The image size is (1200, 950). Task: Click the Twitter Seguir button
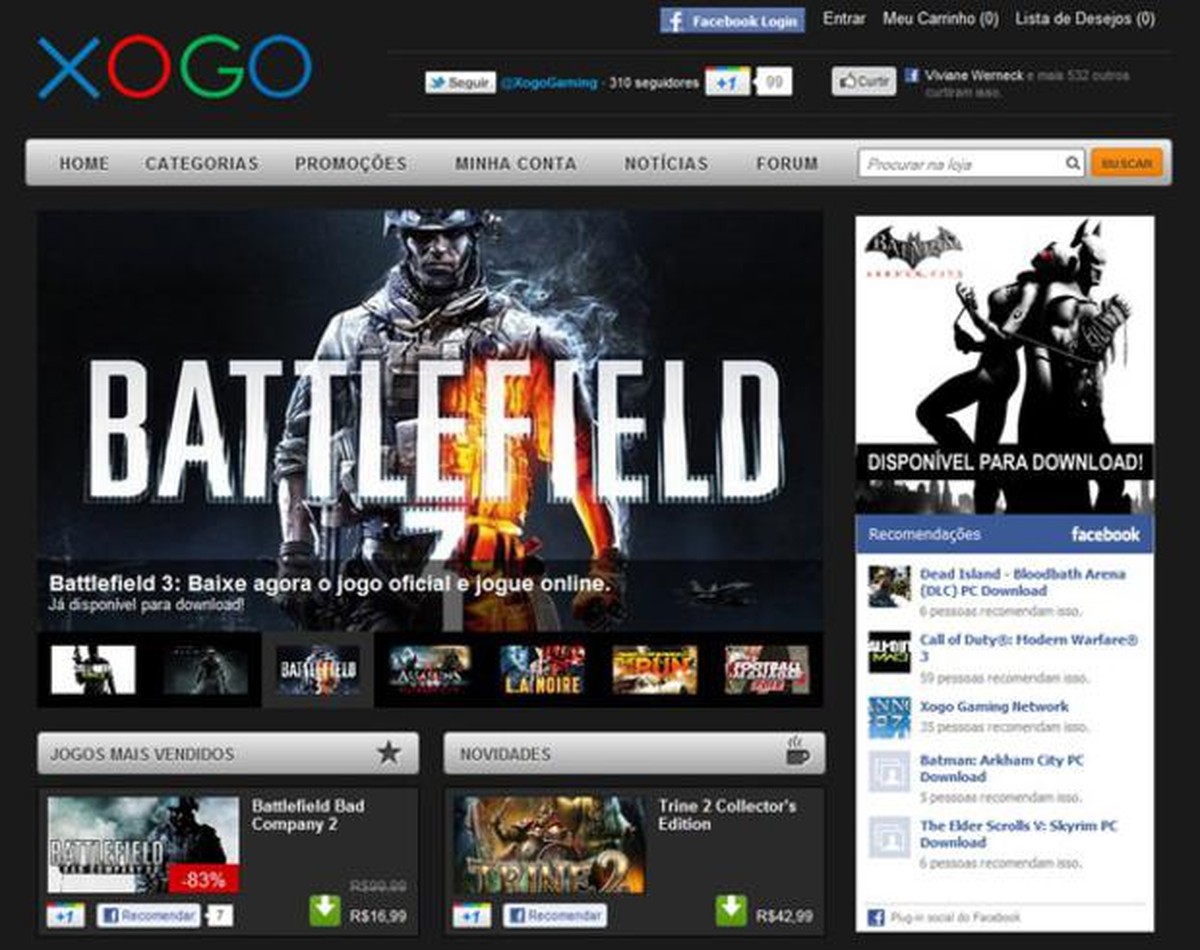coord(460,83)
